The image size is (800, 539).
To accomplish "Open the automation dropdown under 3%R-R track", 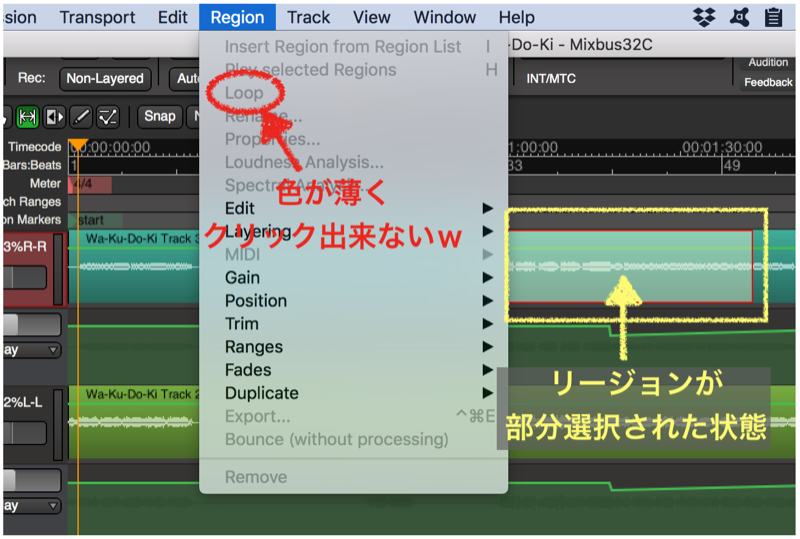I will pos(32,350).
